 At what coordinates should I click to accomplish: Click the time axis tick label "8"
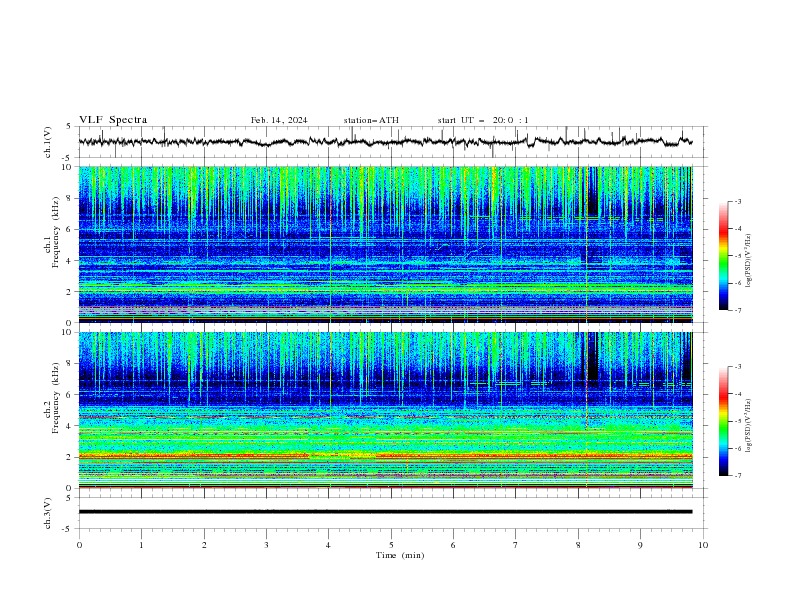[578, 545]
